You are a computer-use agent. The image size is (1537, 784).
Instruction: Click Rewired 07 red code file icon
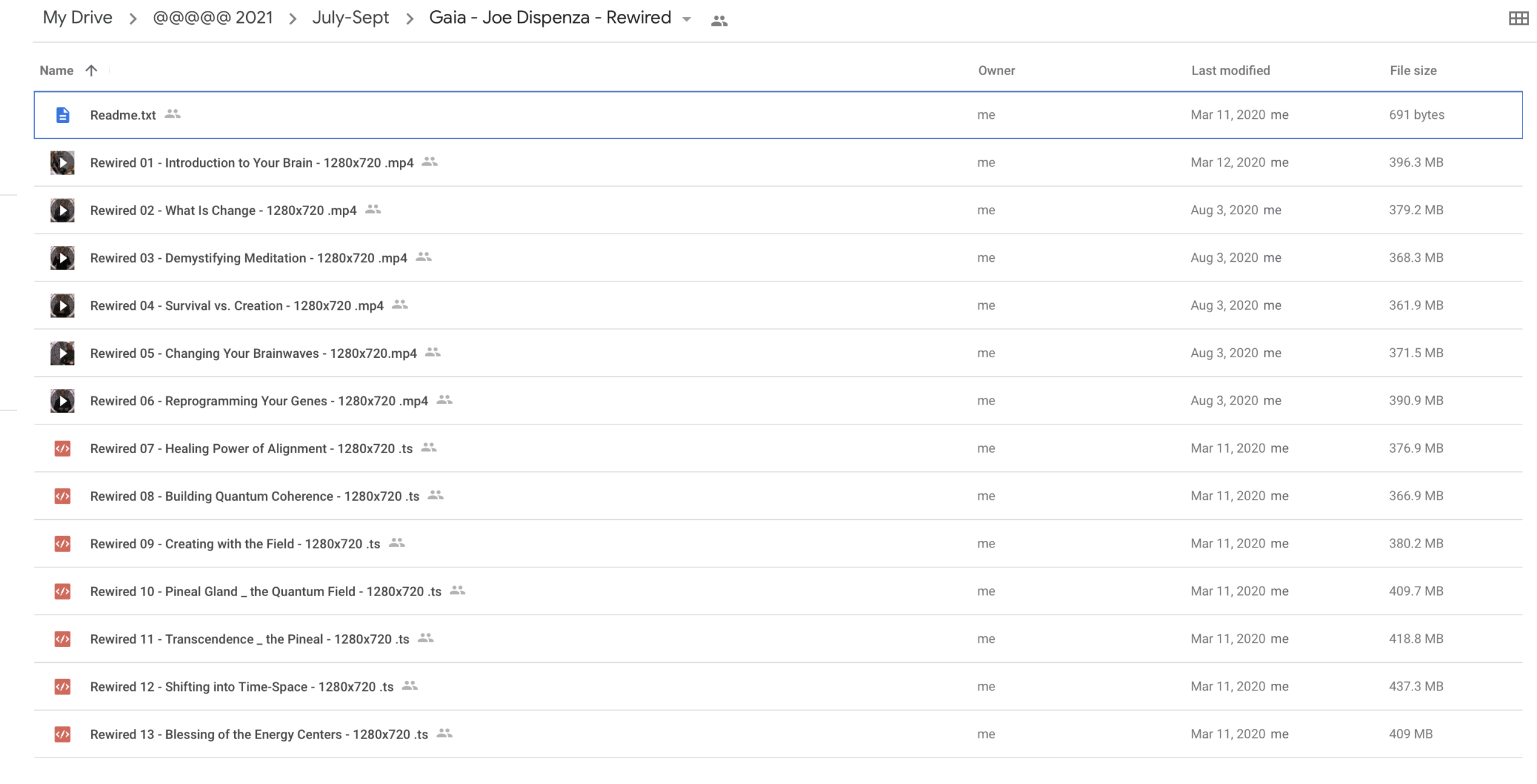[62, 448]
